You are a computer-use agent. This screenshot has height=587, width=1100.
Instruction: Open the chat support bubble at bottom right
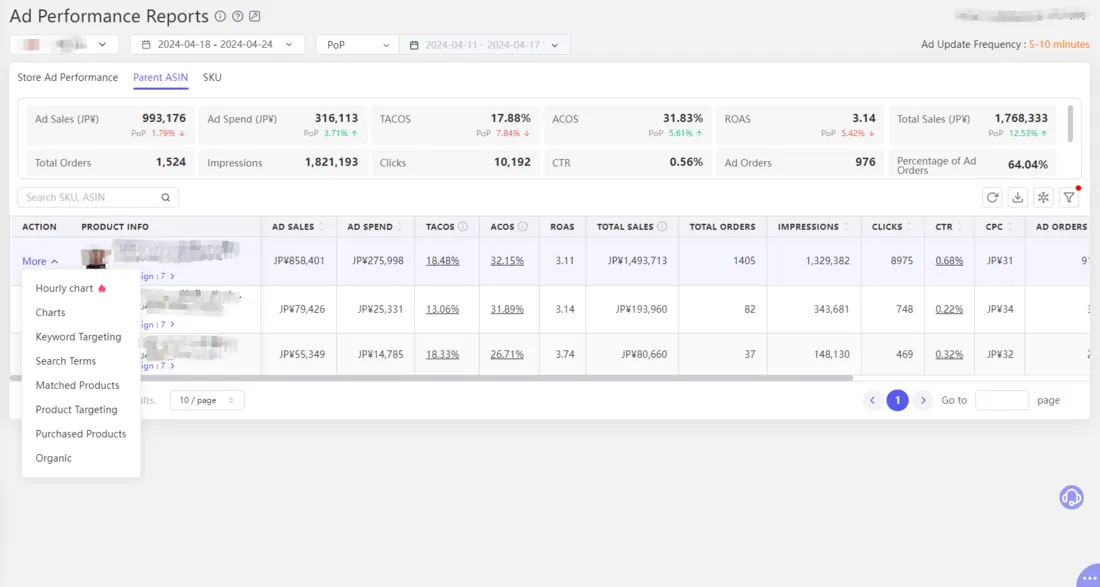click(1071, 497)
